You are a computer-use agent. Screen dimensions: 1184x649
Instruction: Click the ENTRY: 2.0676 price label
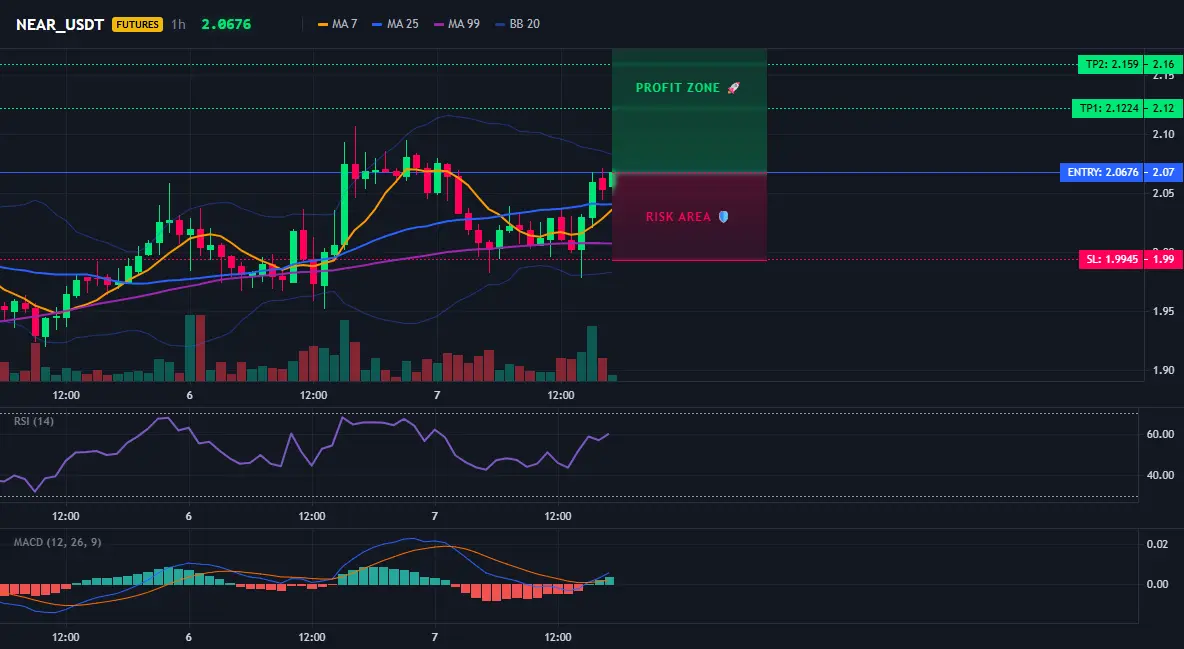pos(1102,172)
